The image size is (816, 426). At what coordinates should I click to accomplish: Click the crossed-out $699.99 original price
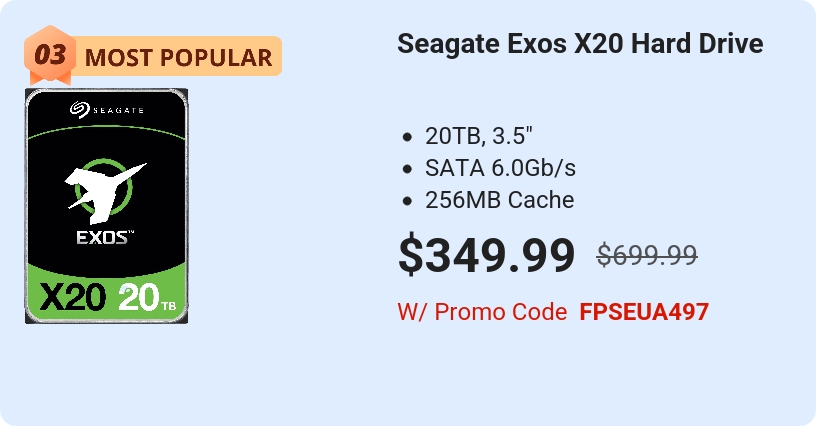(x=647, y=255)
